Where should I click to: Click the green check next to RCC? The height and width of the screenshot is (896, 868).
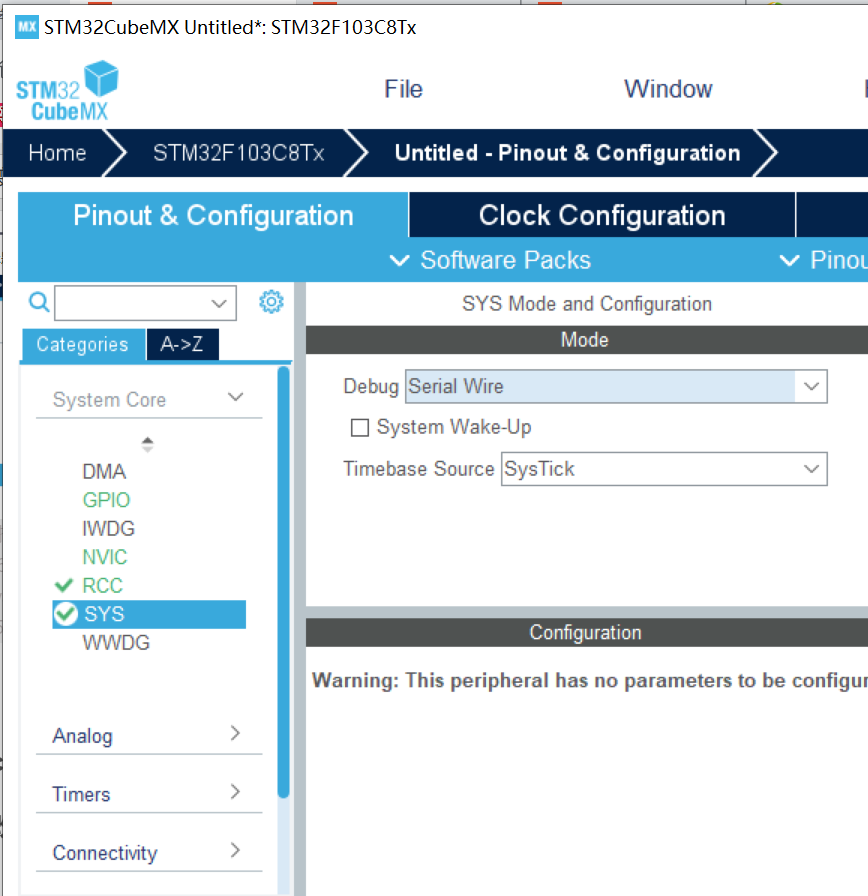tap(63, 585)
